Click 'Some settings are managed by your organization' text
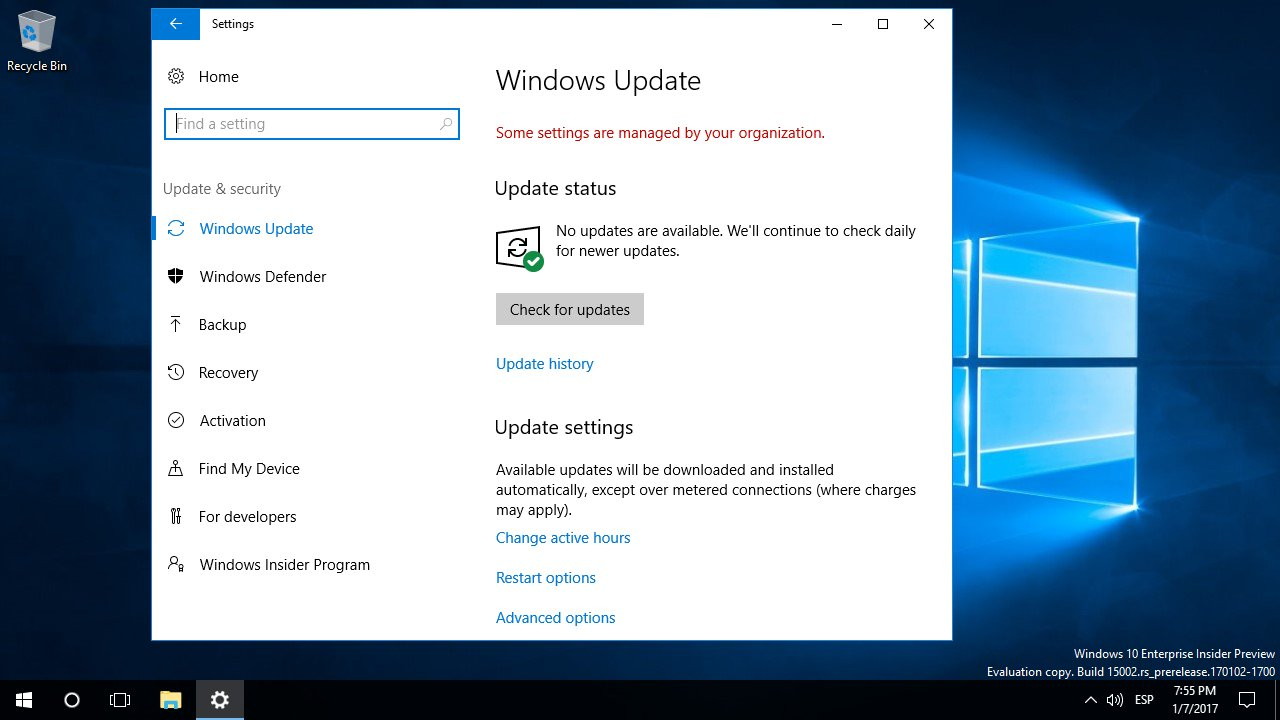This screenshot has width=1280, height=720. [x=660, y=133]
